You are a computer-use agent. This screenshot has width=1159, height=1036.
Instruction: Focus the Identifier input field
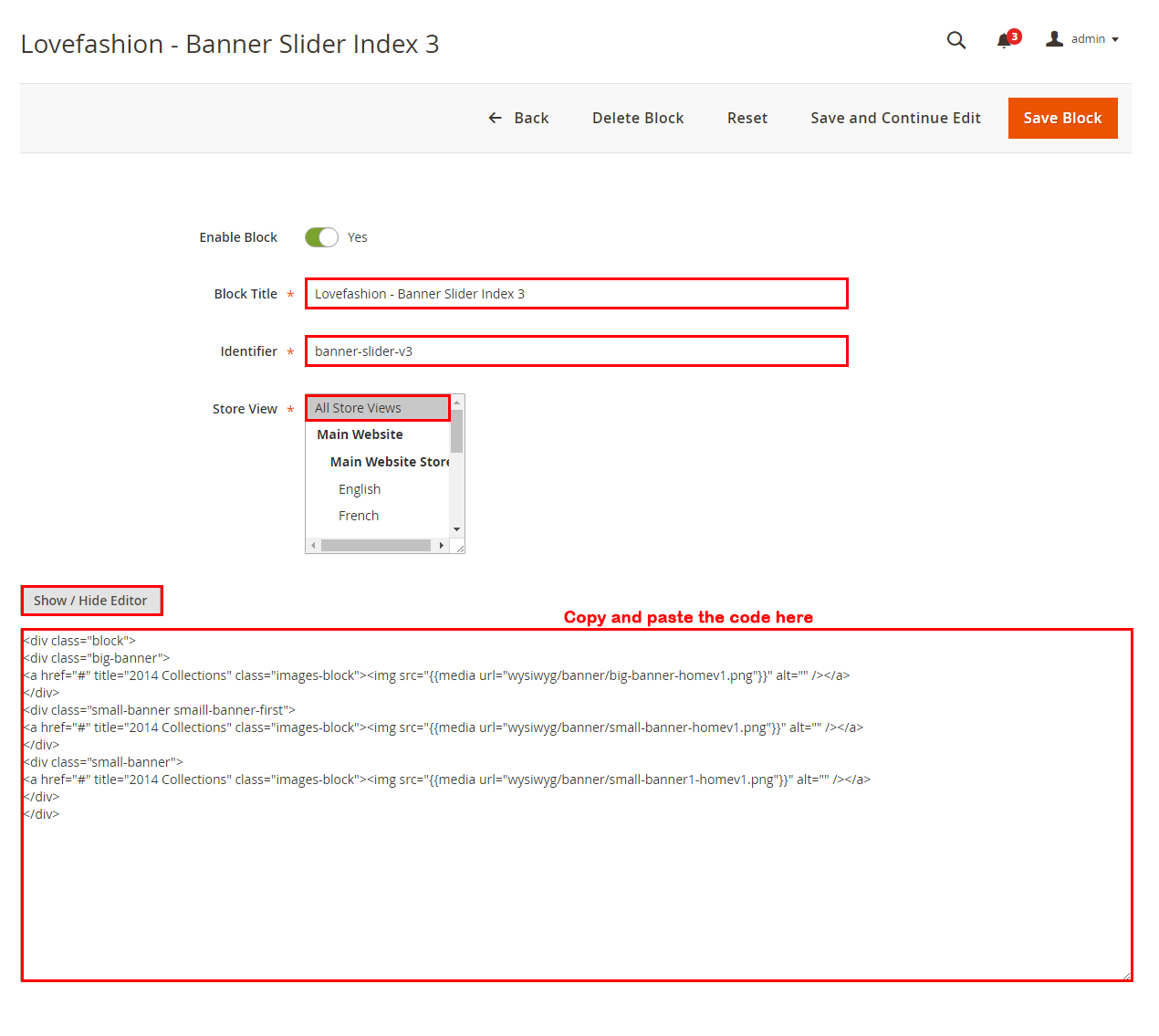(x=576, y=351)
